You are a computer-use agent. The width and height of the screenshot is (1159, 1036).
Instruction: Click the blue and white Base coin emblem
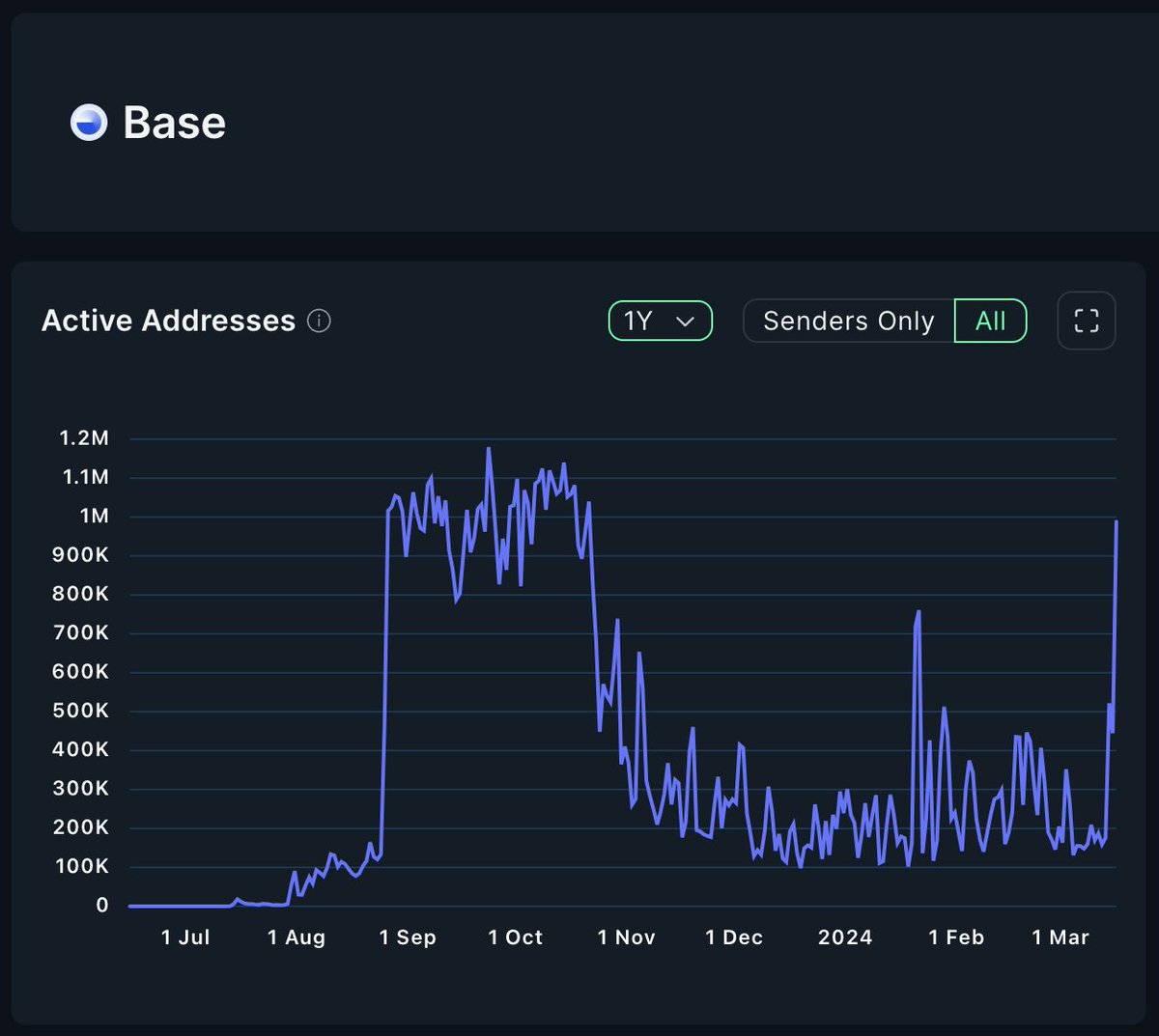pyautogui.click(x=87, y=122)
